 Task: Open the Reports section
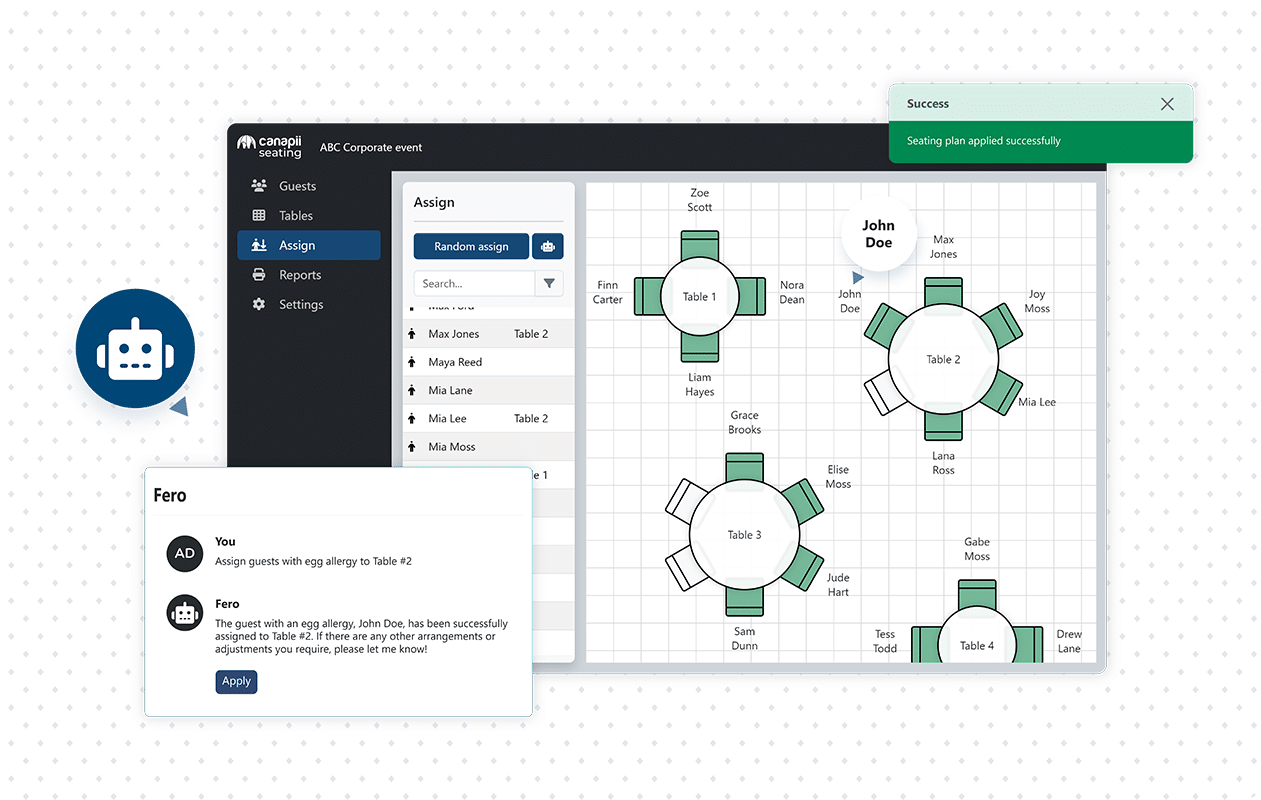(x=308, y=275)
